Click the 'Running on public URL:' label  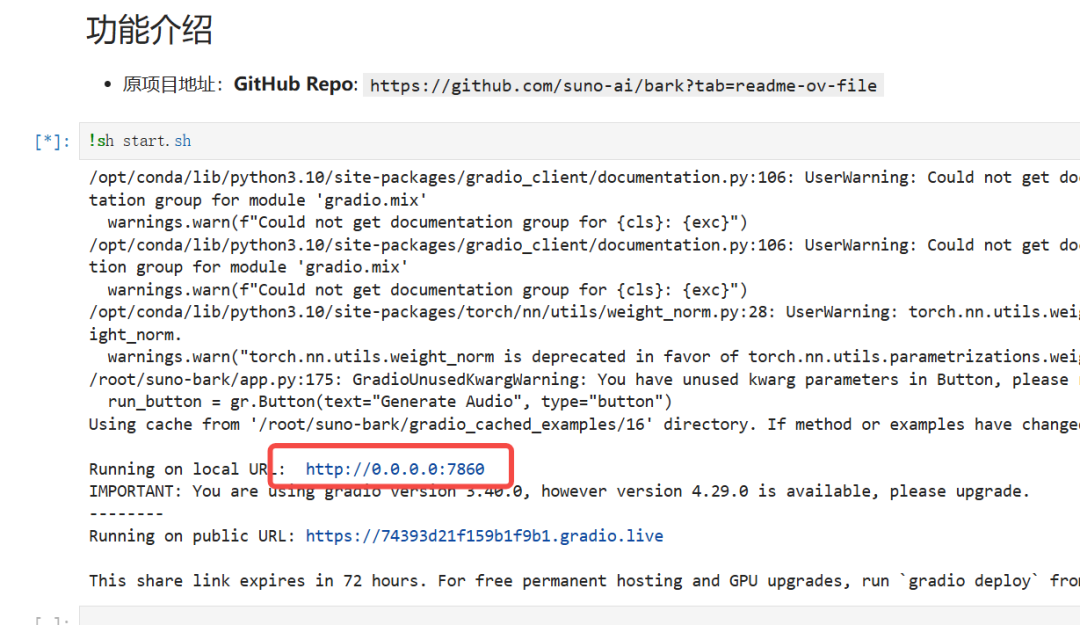(x=192, y=536)
